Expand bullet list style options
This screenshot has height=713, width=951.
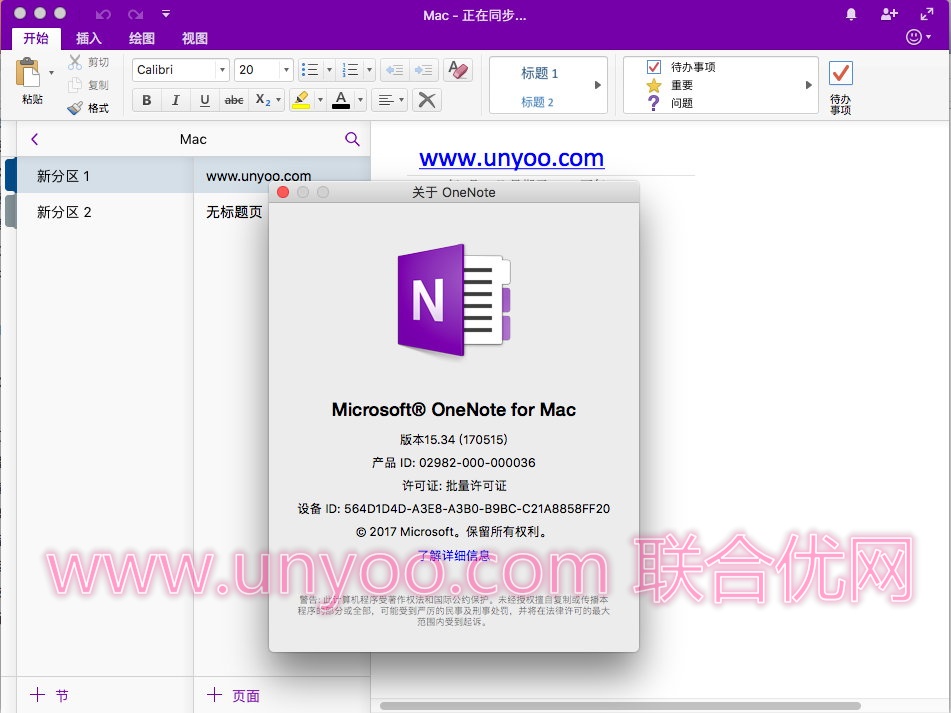click(x=329, y=70)
